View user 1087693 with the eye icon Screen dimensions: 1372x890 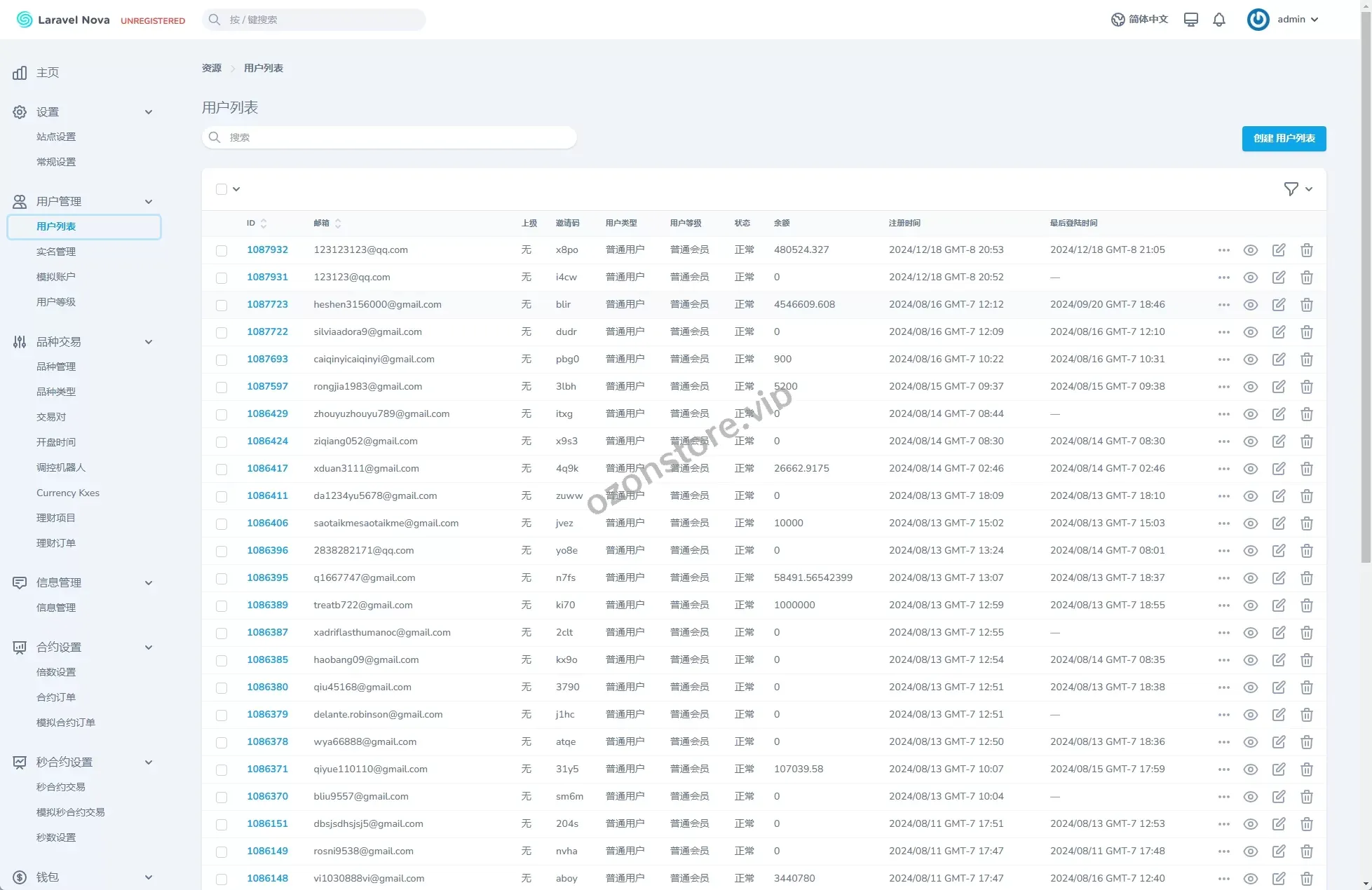point(1250,360)
